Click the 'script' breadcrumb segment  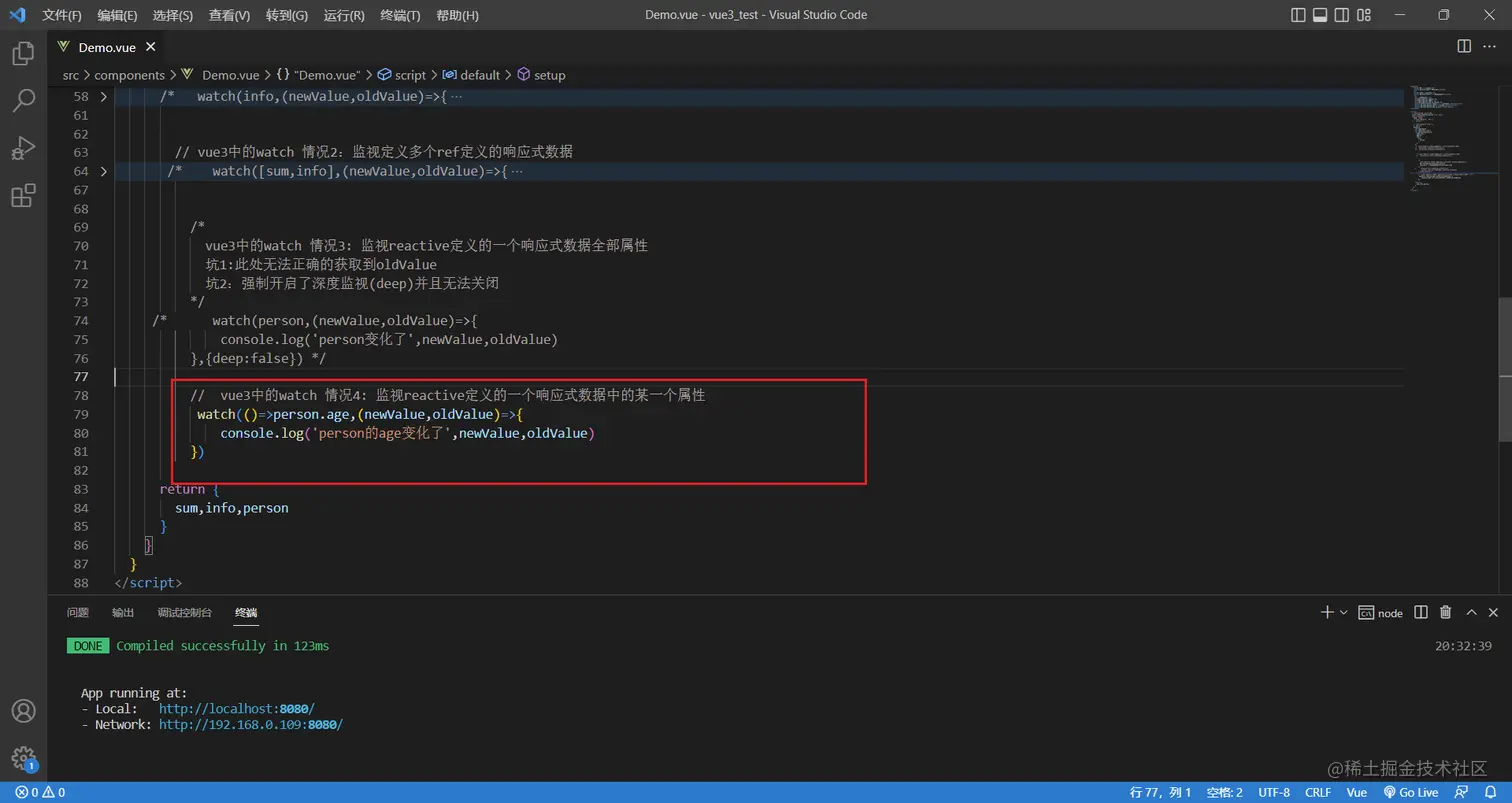(402, 75)
